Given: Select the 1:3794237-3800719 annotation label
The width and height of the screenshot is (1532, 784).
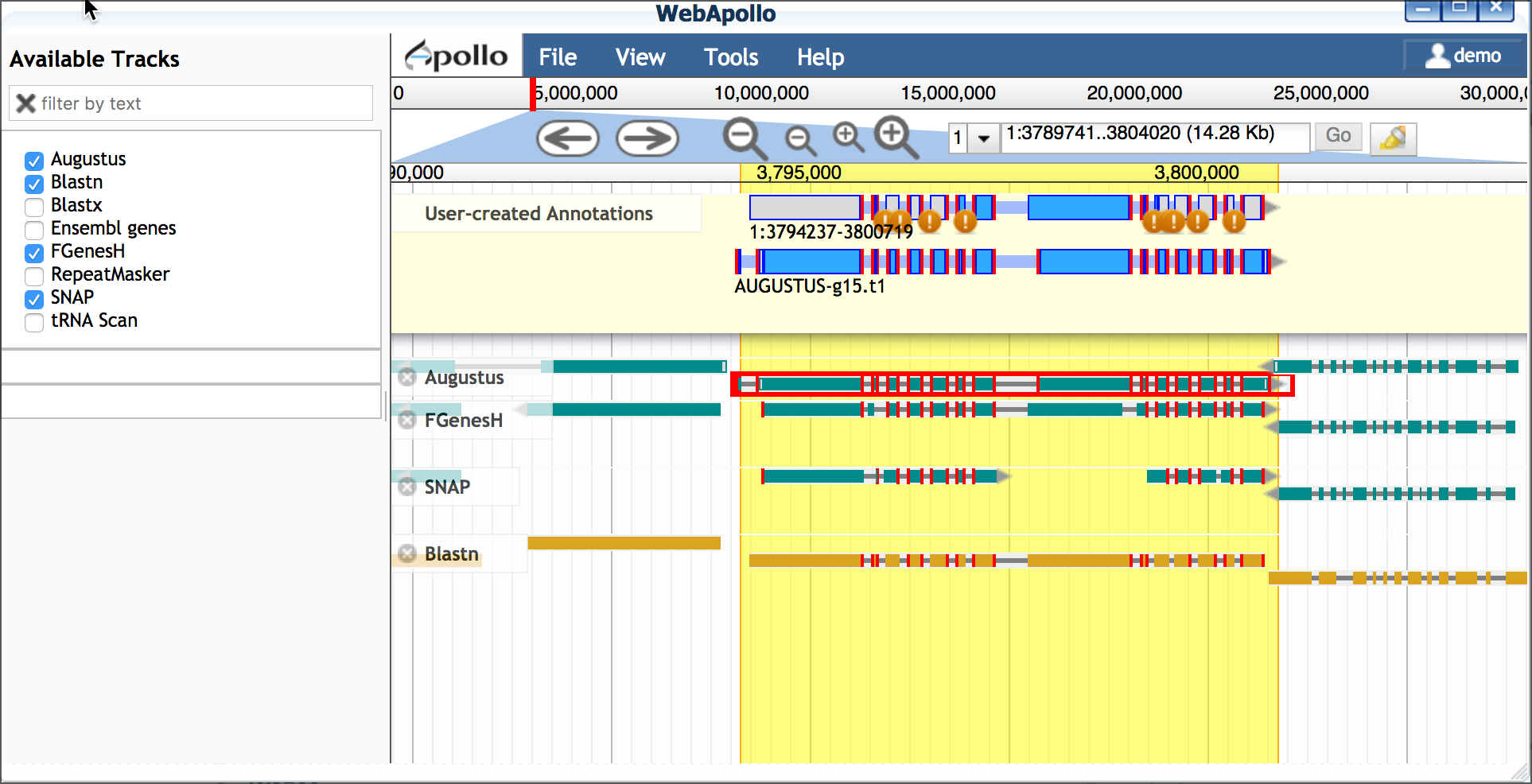Looking at the screenshot, I should pyautogui.click(x=830, y=232).
